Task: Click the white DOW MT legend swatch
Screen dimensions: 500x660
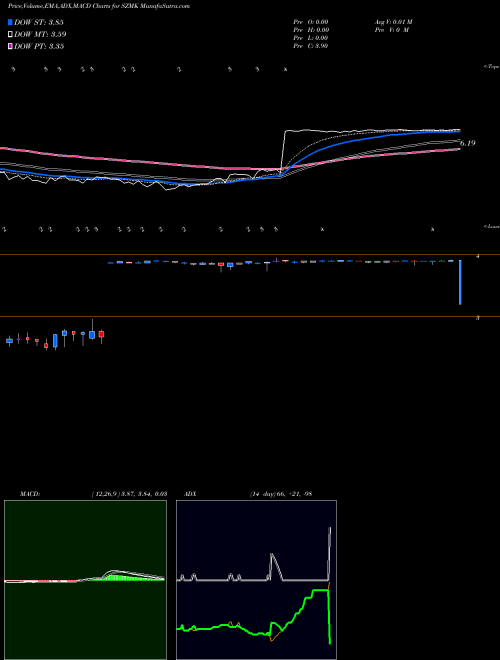Action: click(10, 35)
